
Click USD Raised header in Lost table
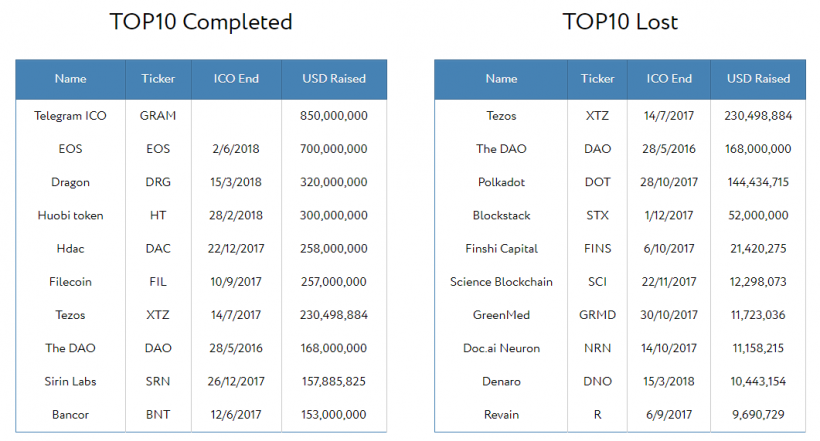pos(758,79)
